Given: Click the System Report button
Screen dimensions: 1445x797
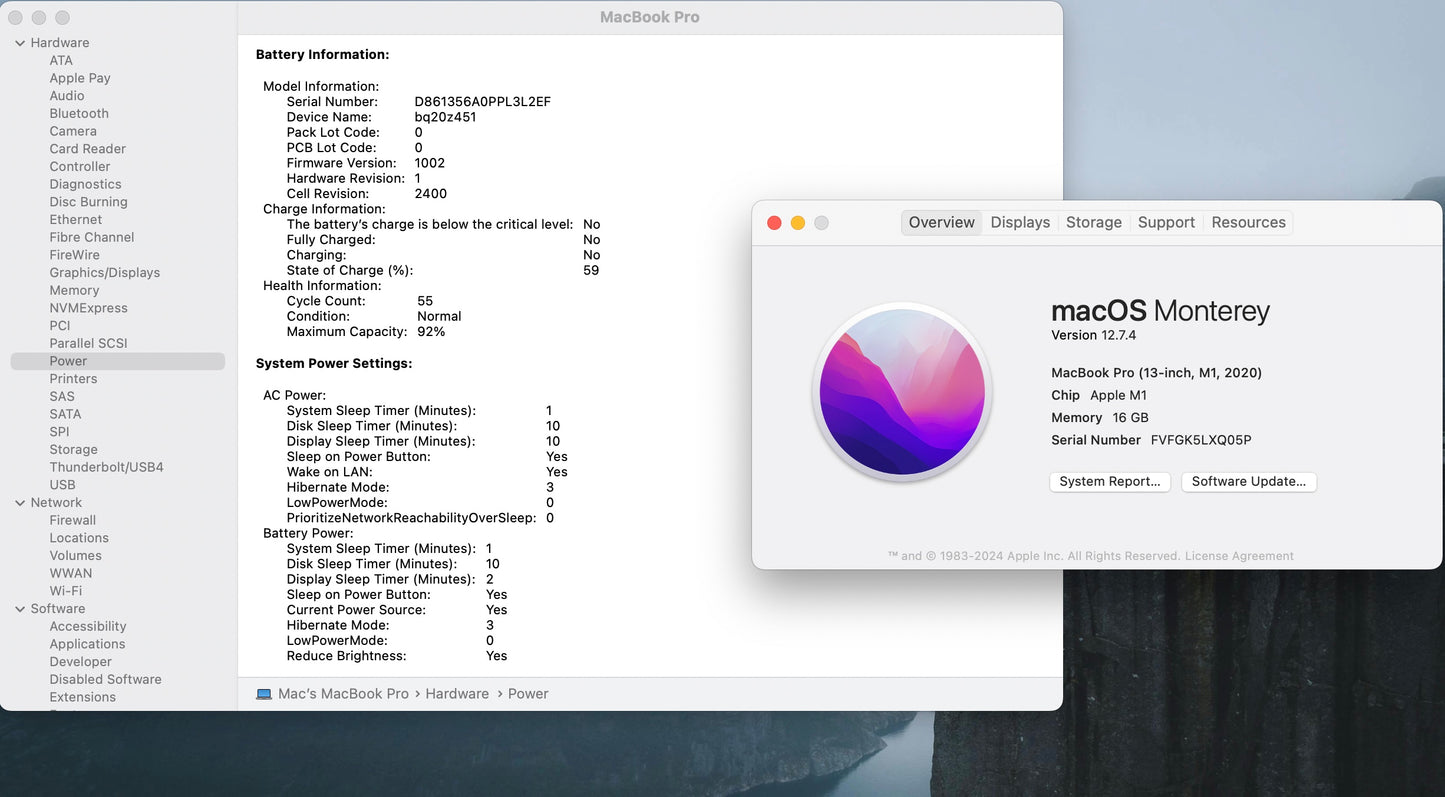Looking at the screenshot, I should tap(1109, 482).
